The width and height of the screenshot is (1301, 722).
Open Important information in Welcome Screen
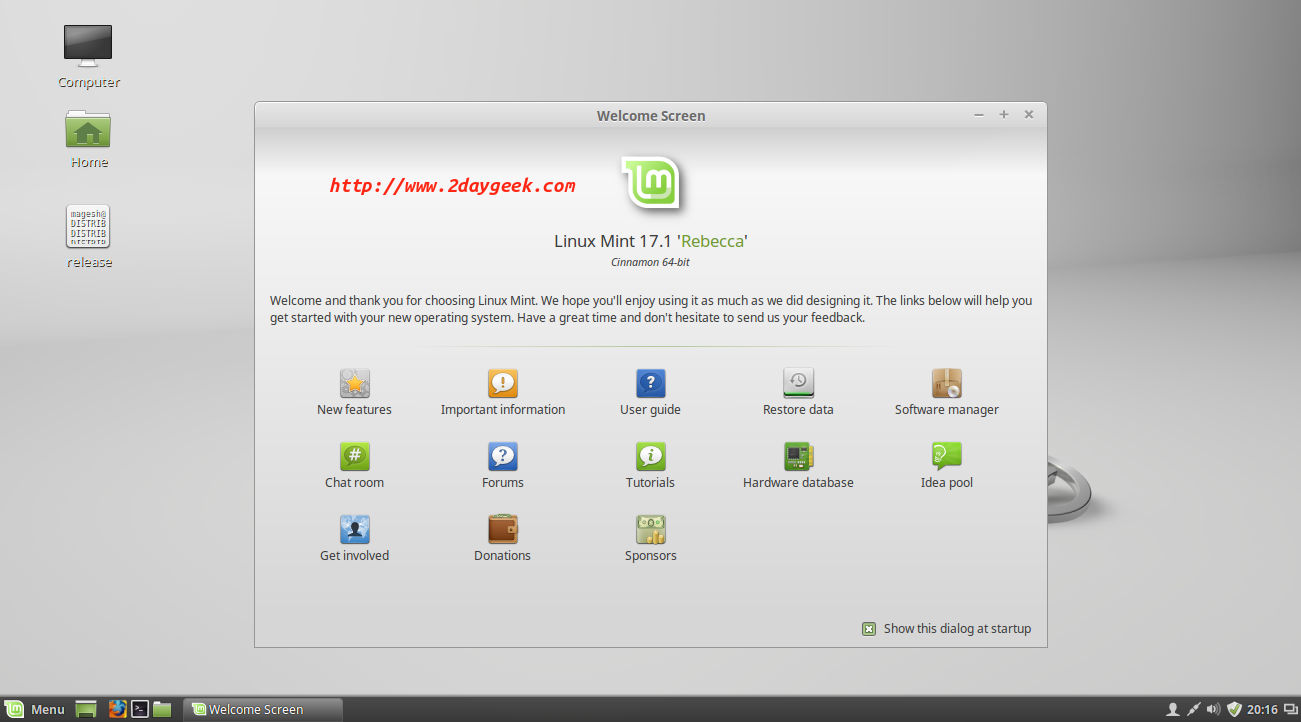coord(503,392)
